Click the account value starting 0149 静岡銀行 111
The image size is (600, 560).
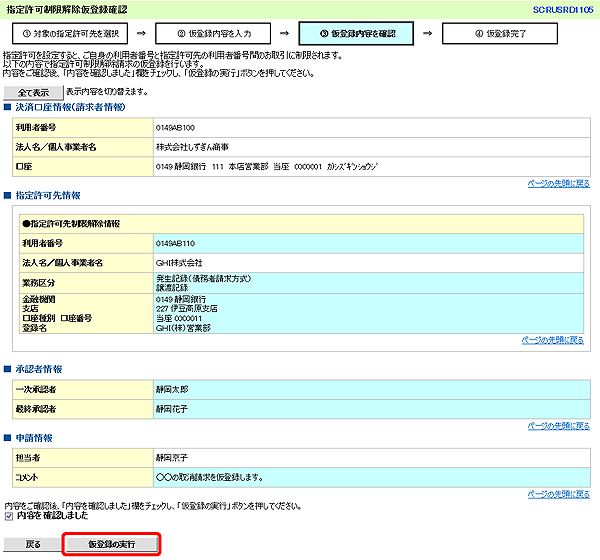pyautogui.click(x=267, y=167)
